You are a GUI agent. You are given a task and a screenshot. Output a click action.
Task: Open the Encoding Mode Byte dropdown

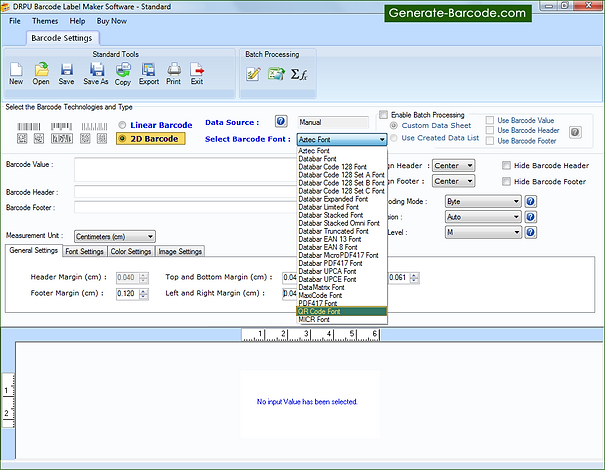click(x=483, y=201)
